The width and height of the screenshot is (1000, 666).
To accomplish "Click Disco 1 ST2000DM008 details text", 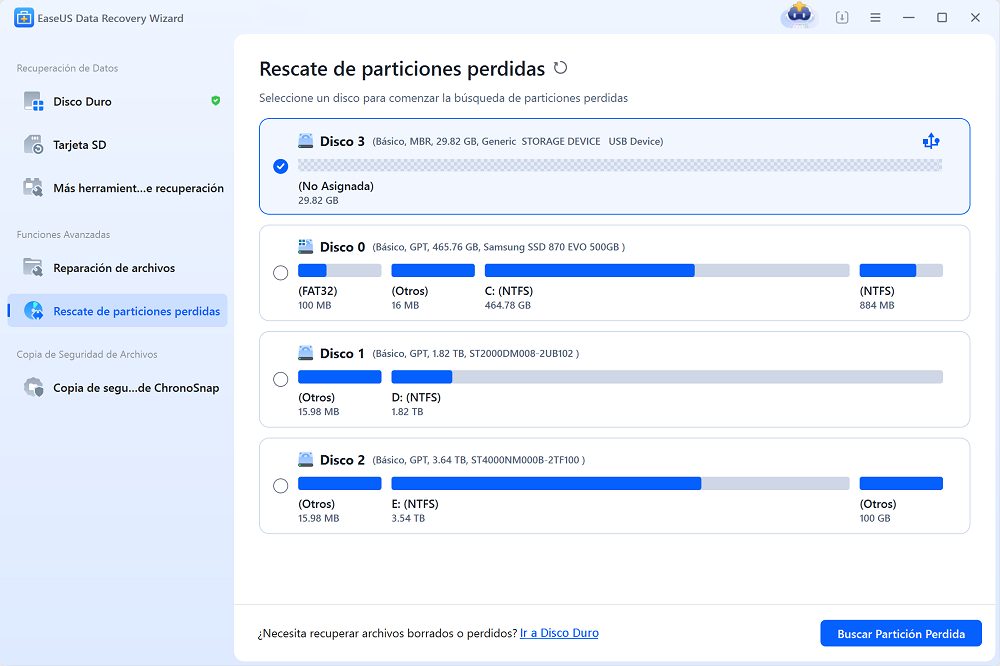I will click(x=476, y=353).
